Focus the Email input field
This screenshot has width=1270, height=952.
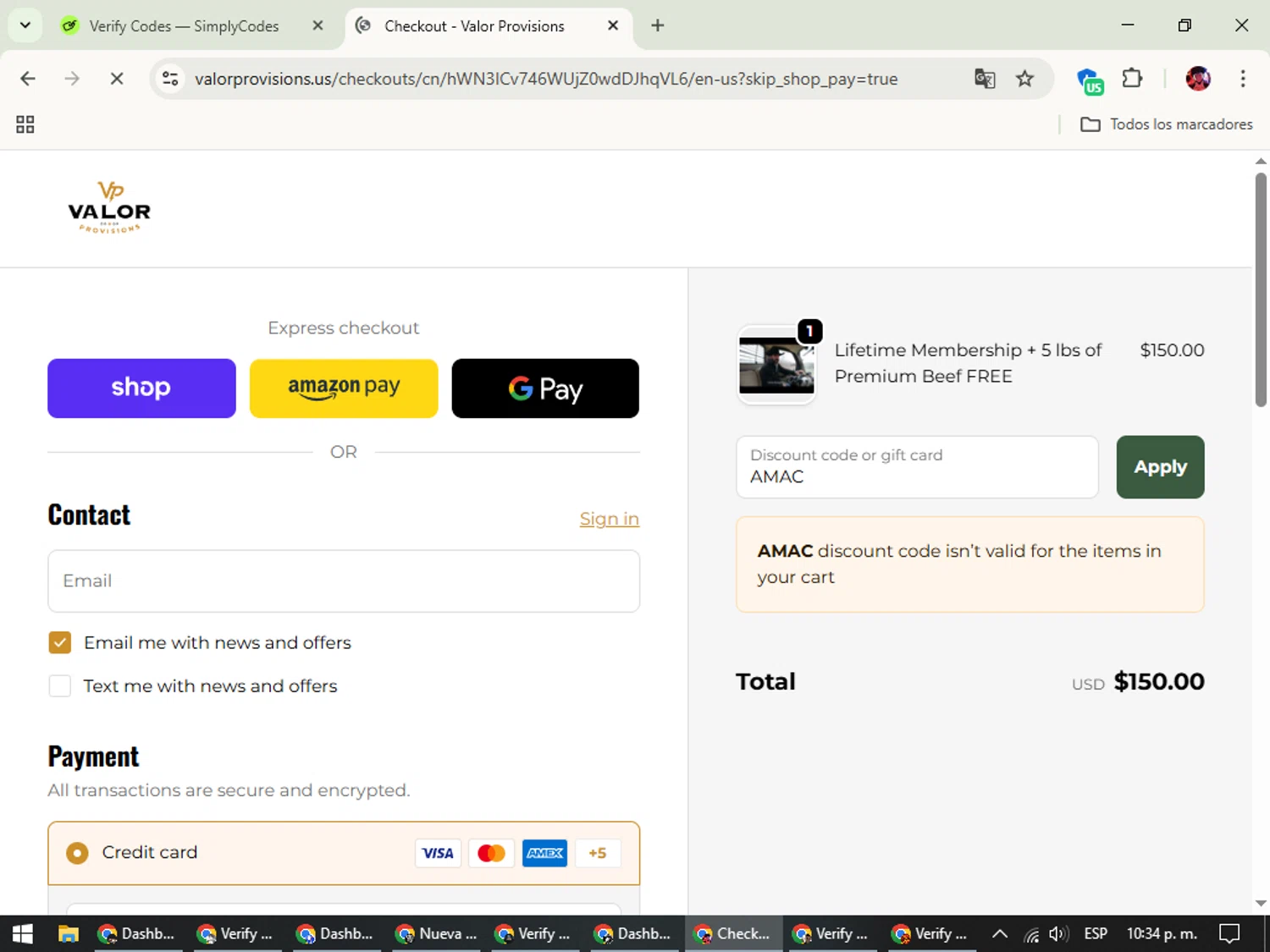(344, 581)
